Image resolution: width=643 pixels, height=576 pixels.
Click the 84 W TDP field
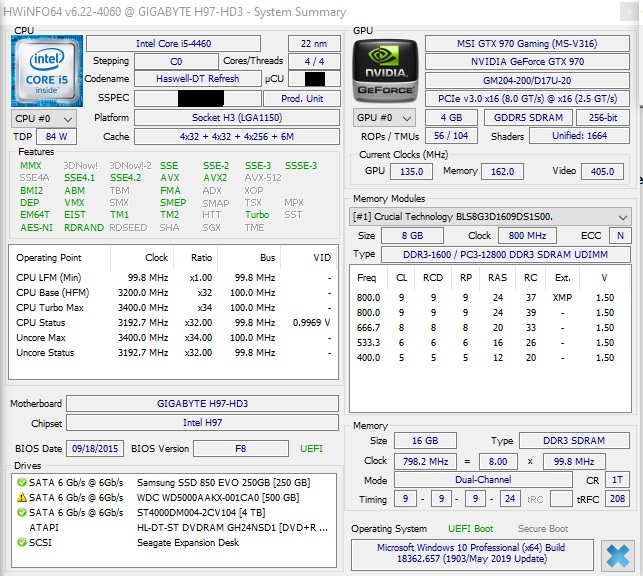(57, 137)
